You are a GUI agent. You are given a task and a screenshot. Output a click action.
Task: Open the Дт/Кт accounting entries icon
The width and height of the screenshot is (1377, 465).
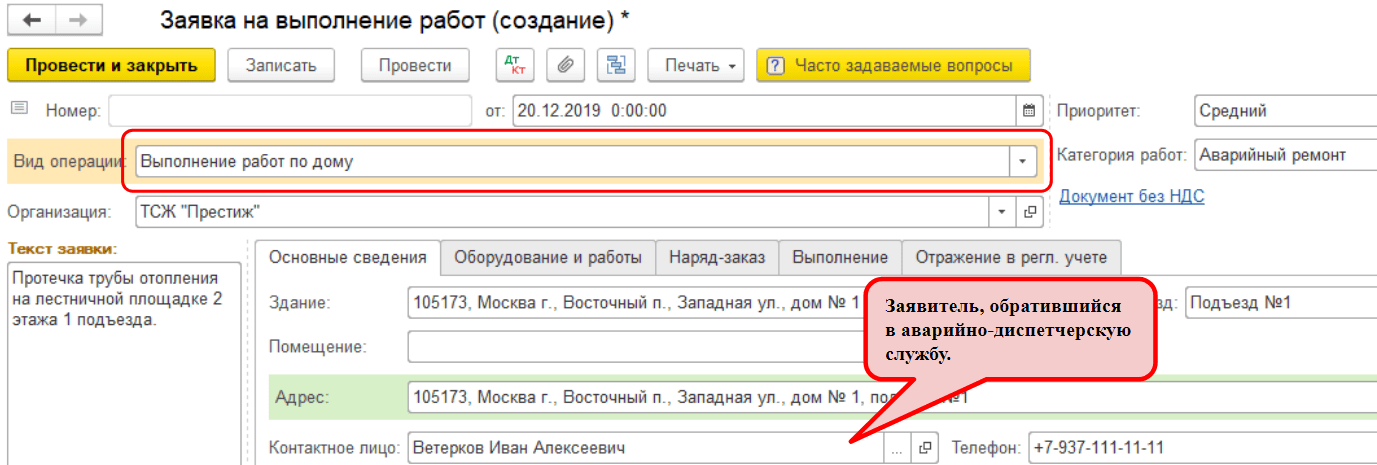(516, 66)
